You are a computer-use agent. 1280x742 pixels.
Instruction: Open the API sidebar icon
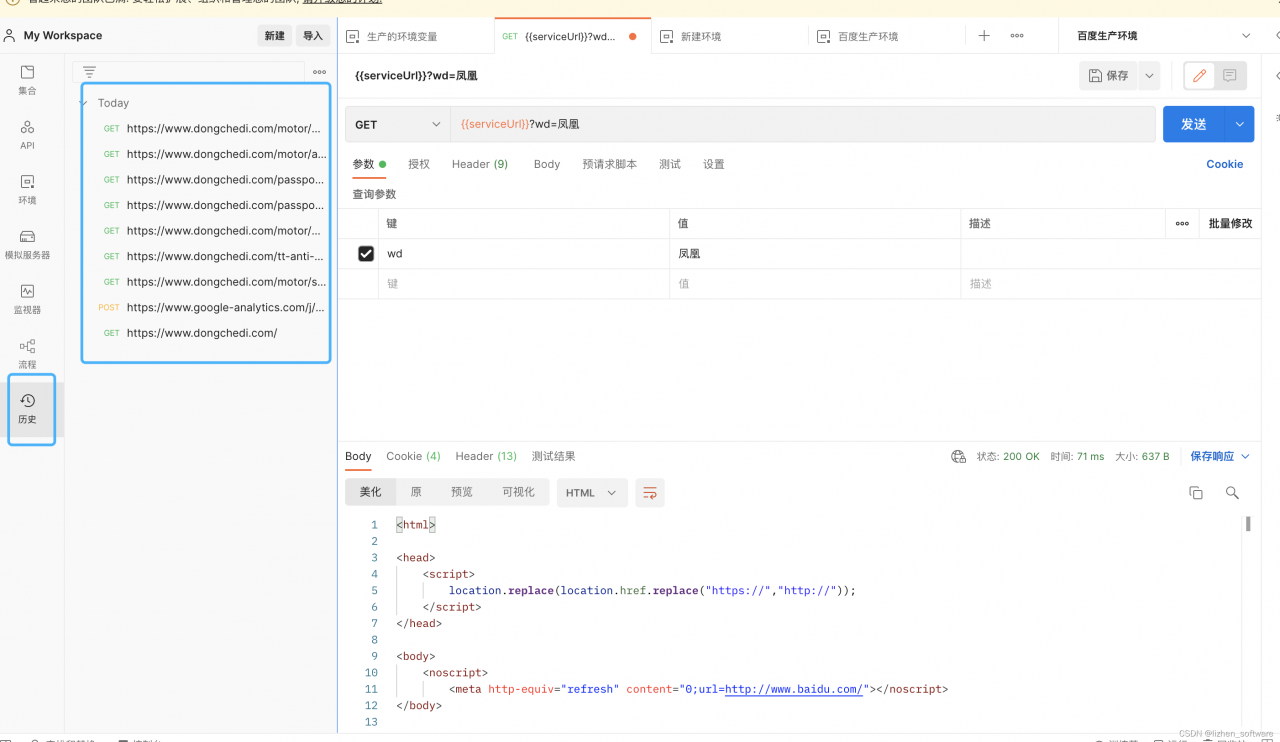pyautogui.click(x=27, y=135)
